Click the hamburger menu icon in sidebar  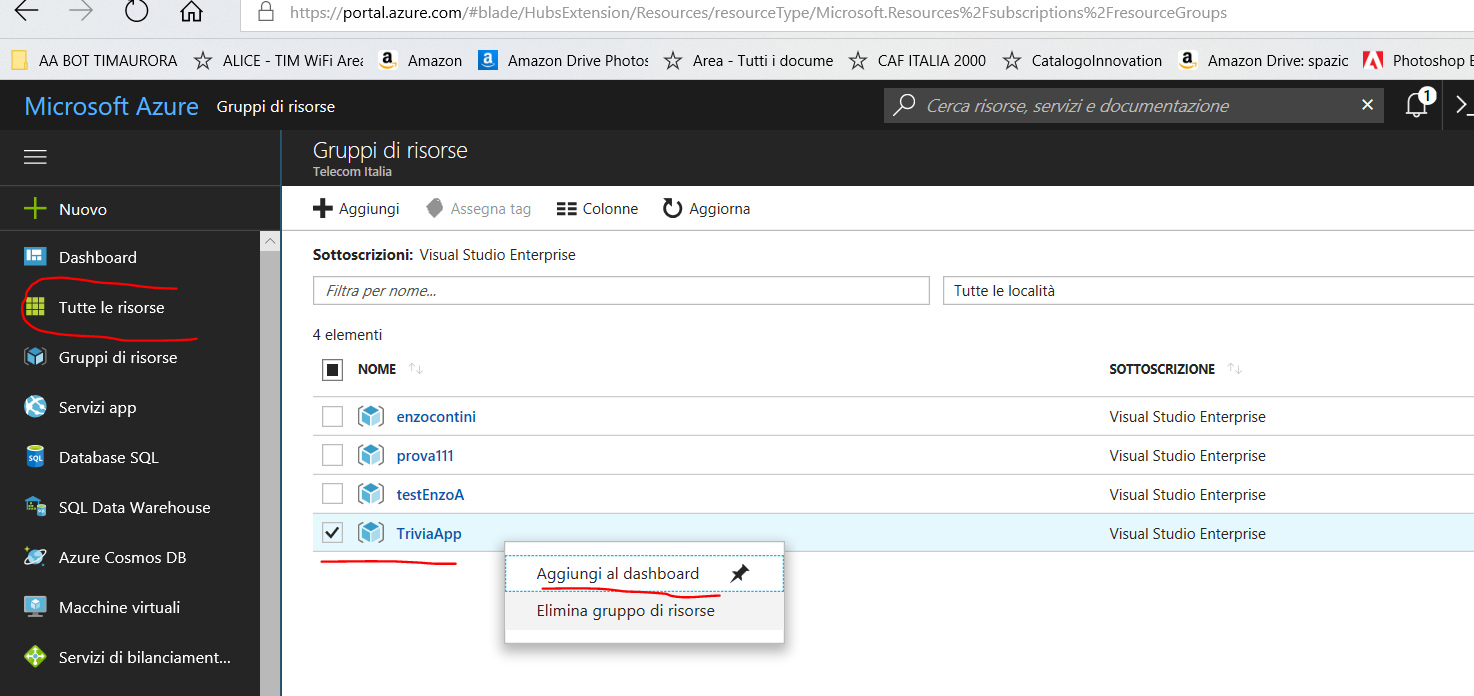tap(35, 157)
